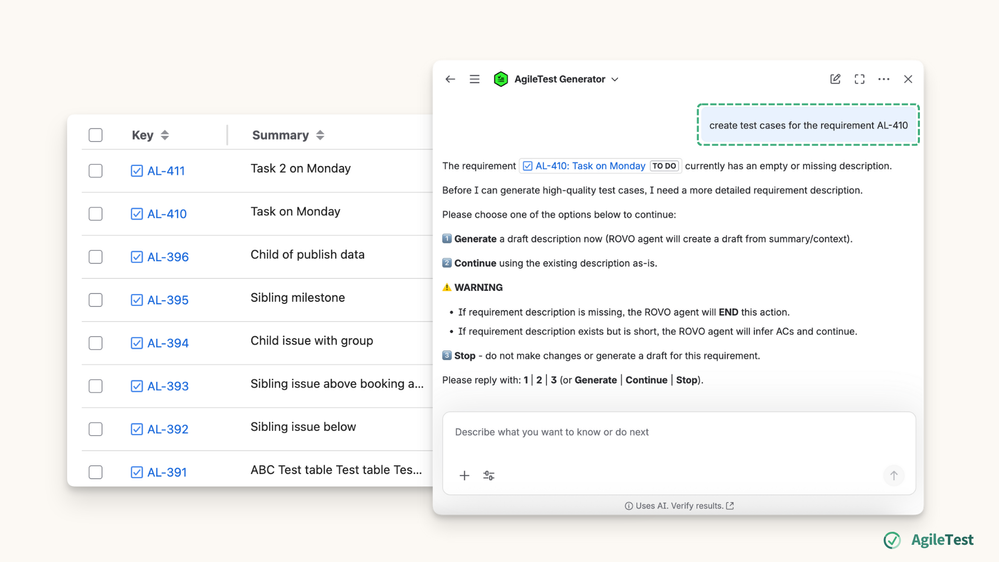Click summary 'Sibling issue above booking a...'
The image size is (999, 562).
pyautogui.click(x=337, y=384)
